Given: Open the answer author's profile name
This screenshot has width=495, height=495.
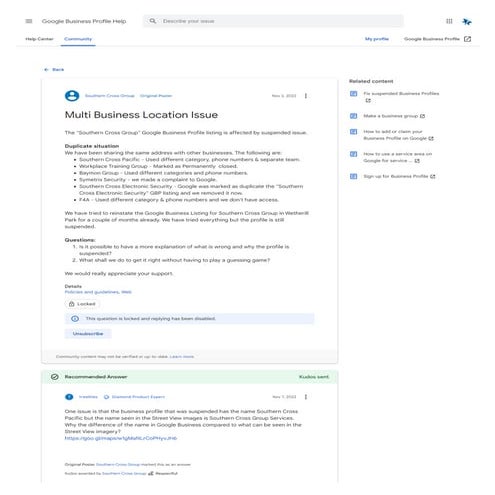Looking at the screenshot, I should pos(88,397).
